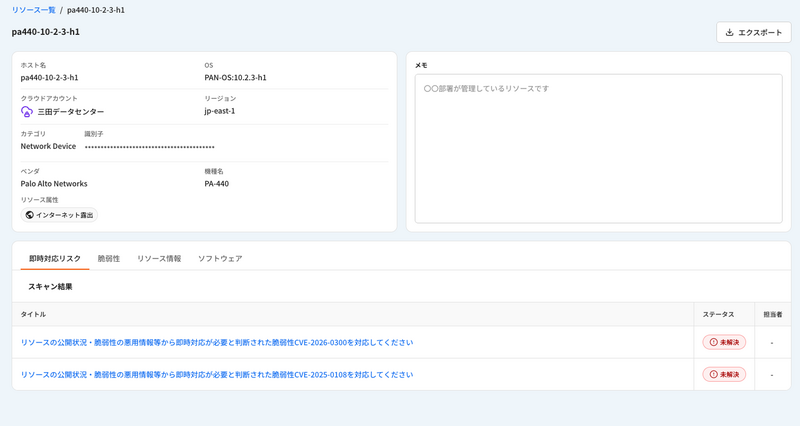
Task: Switch to the ソフトウェア tab
Action: [x=220, y=259]
